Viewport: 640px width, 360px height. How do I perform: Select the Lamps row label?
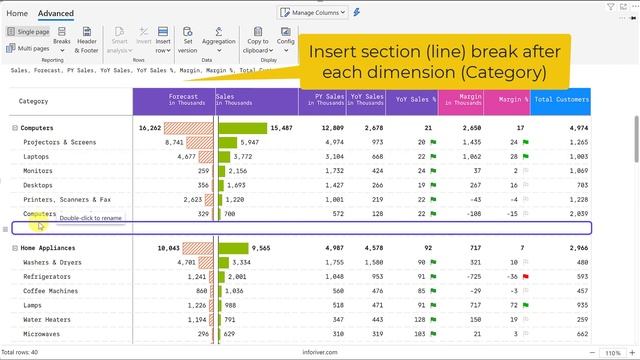[32, 305]
